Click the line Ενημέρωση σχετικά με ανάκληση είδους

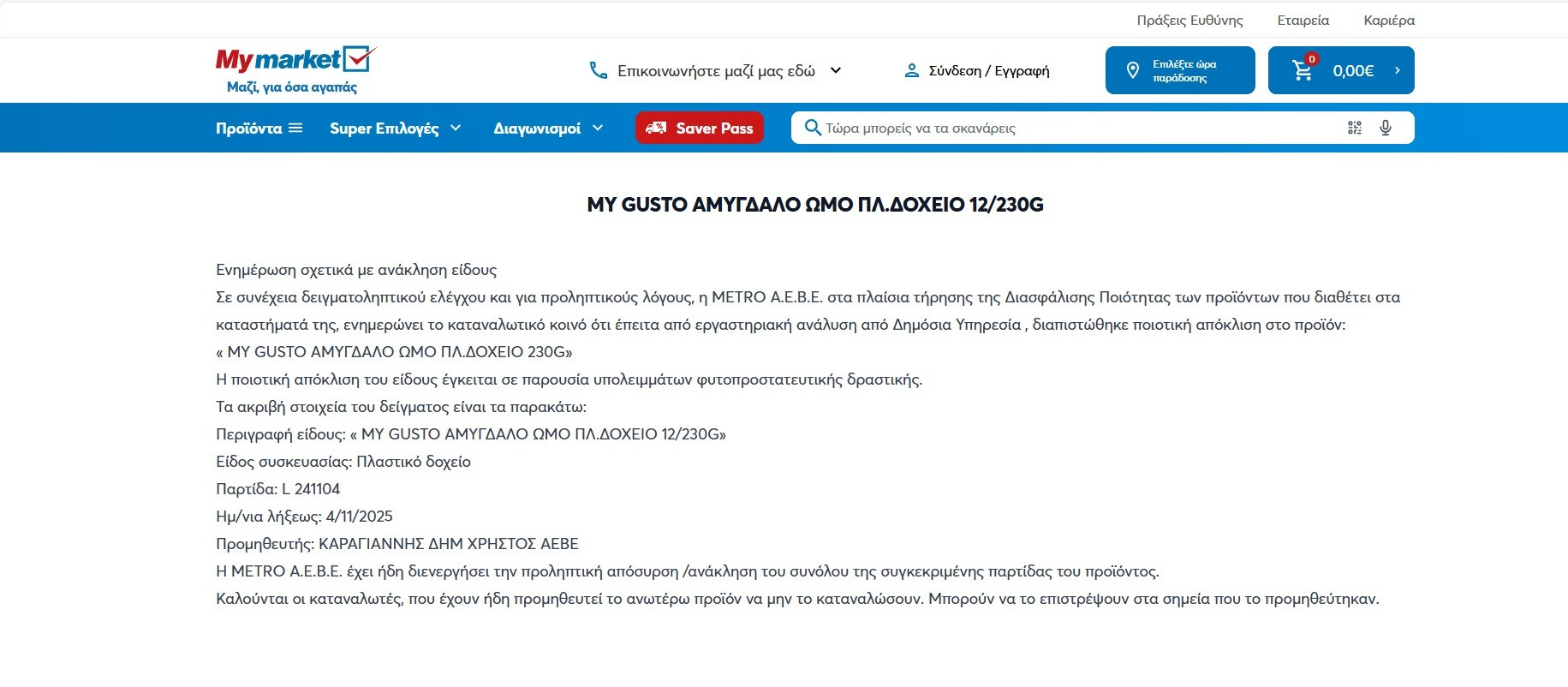(x=356, y=270)
